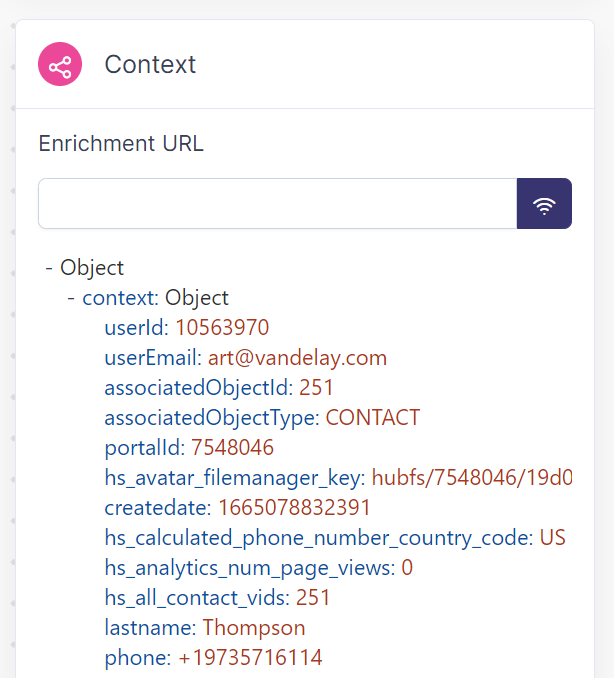Click the CONTACT object type value
This screenshot has height=678, width=614.
(373, 418)
